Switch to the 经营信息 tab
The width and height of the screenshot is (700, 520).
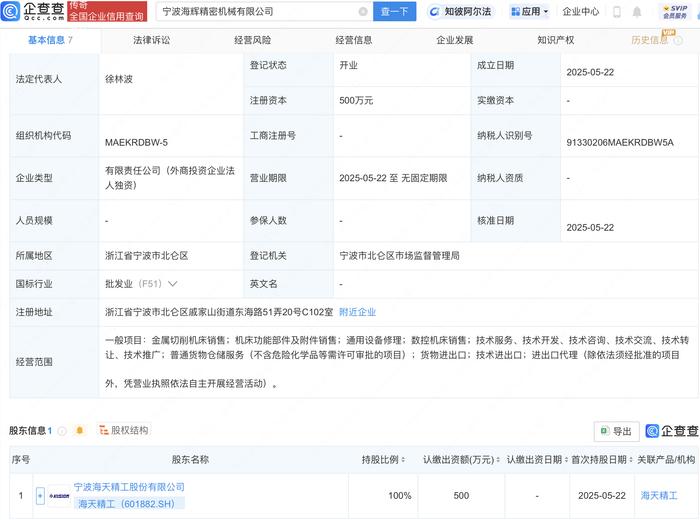pos(354,40)
